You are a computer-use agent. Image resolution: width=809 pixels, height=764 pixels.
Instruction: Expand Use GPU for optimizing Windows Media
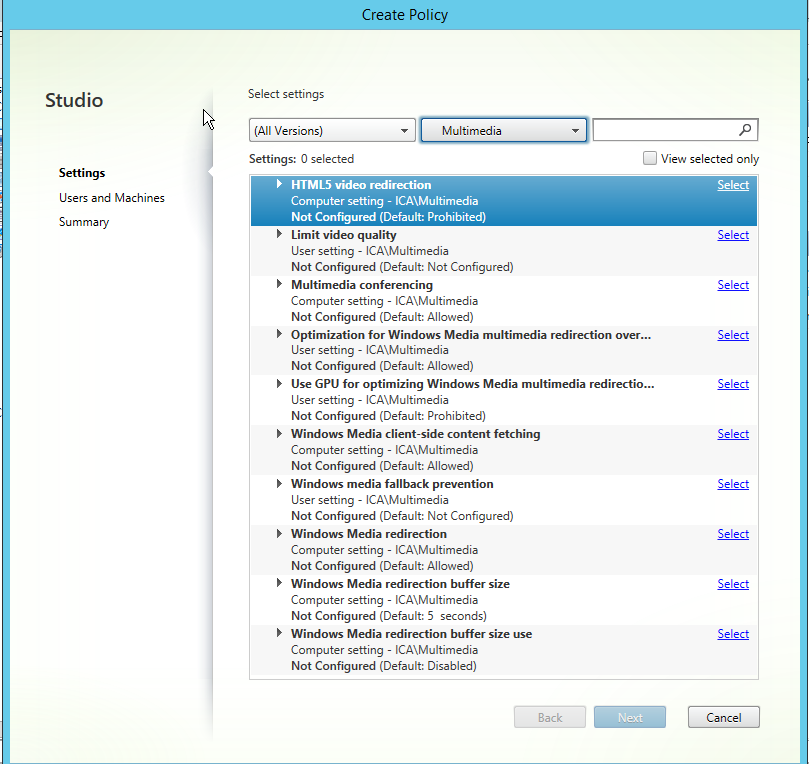(x=279, y=383)
